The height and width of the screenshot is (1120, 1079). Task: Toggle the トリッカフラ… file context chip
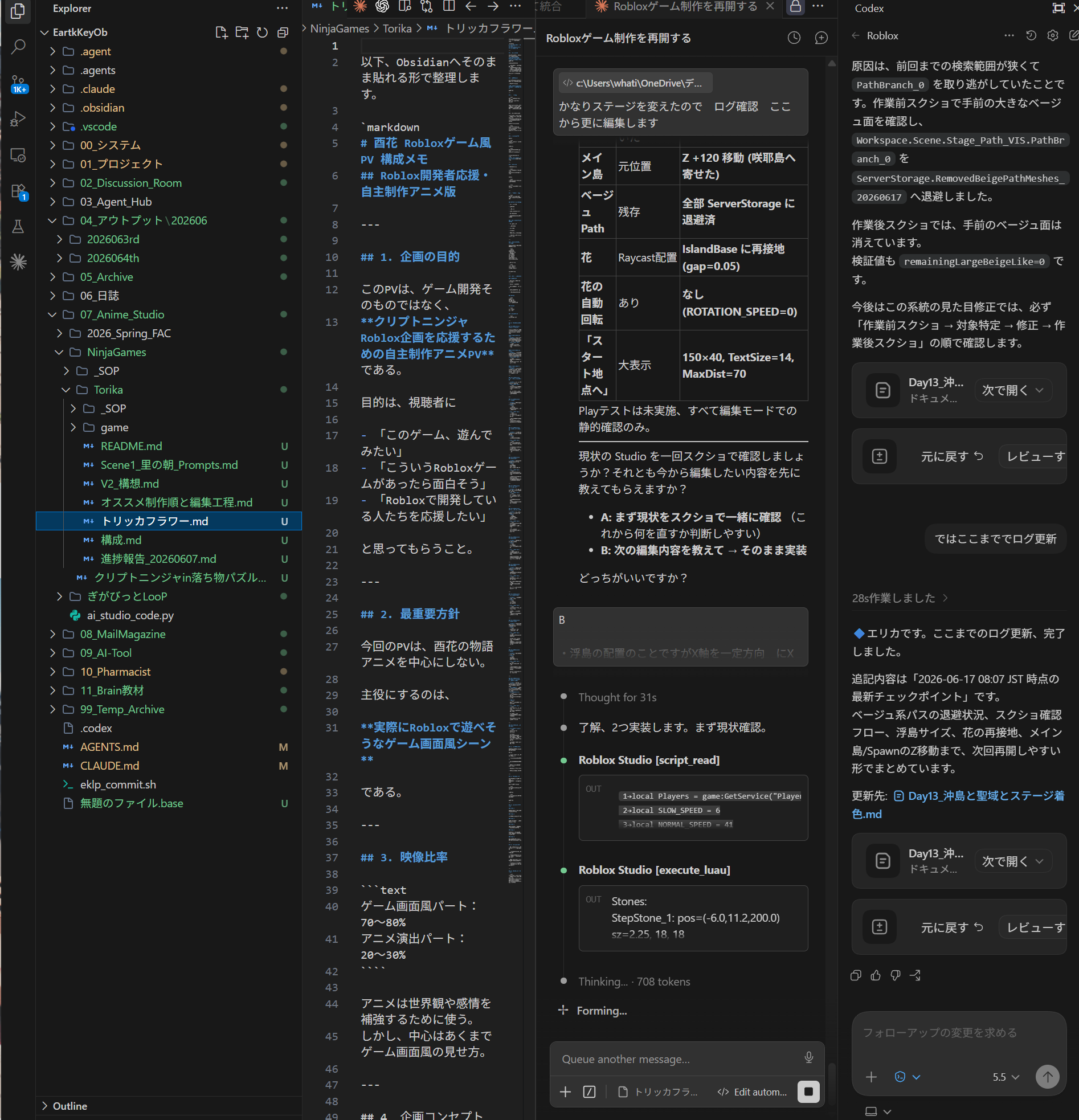[x=659, y=1092]
